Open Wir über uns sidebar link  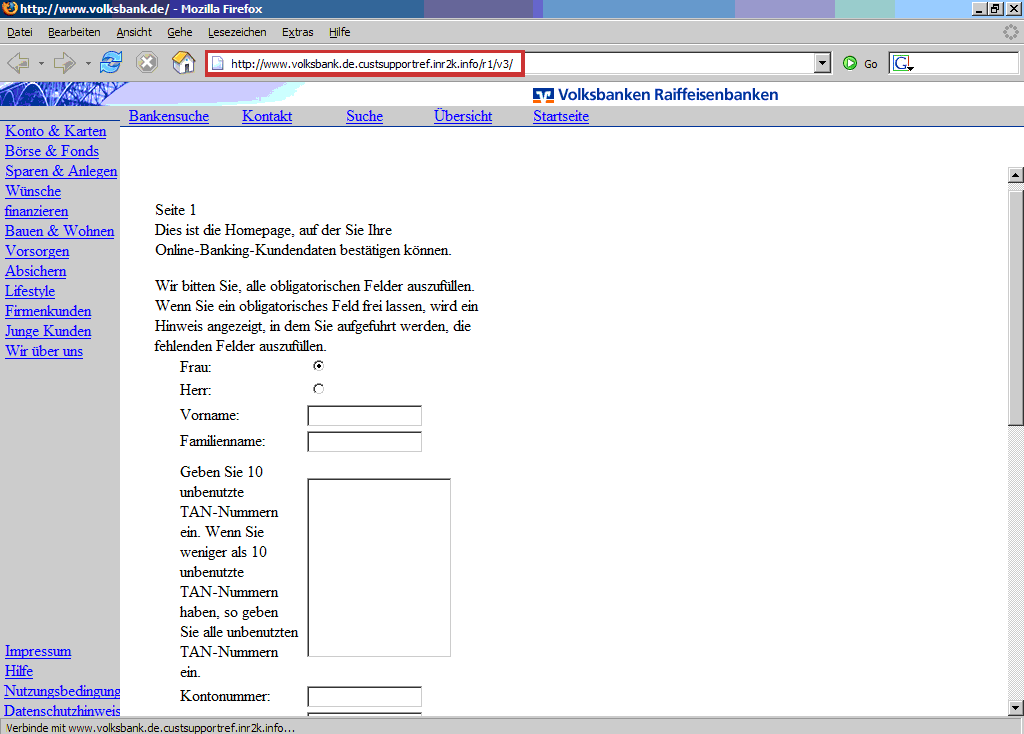point(44,351)
